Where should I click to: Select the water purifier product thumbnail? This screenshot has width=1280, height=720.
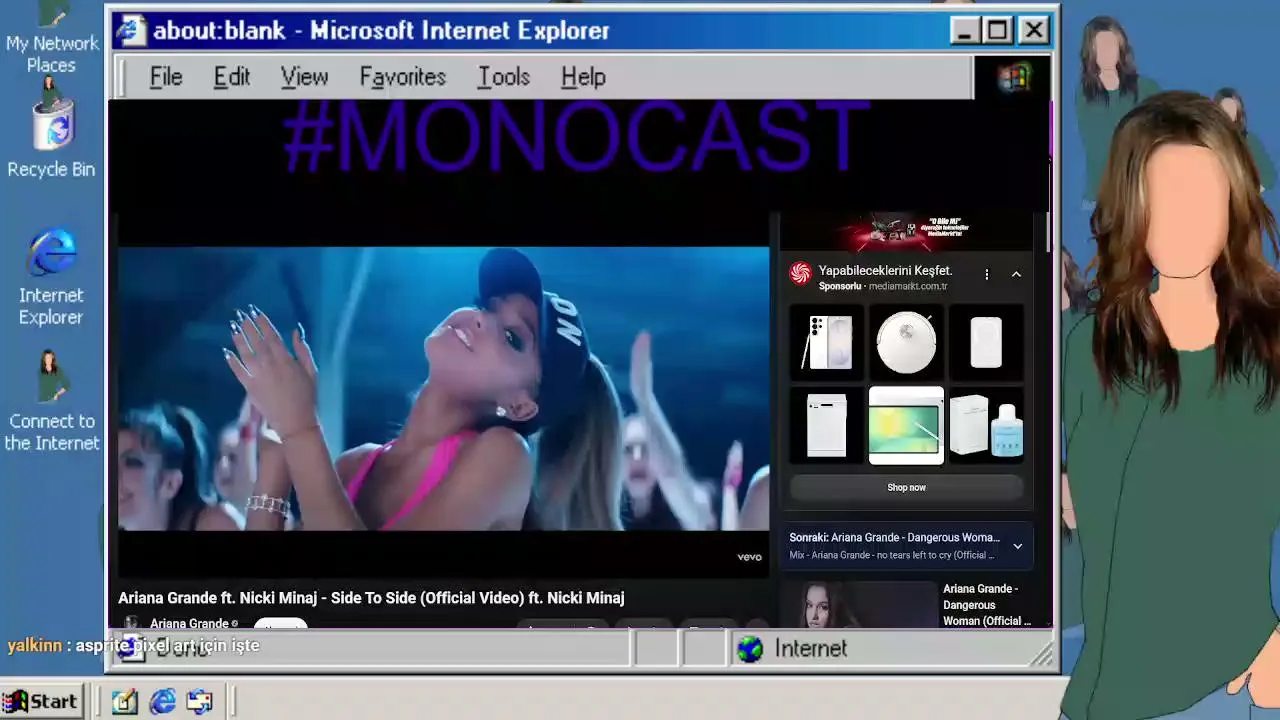point(986,425)
